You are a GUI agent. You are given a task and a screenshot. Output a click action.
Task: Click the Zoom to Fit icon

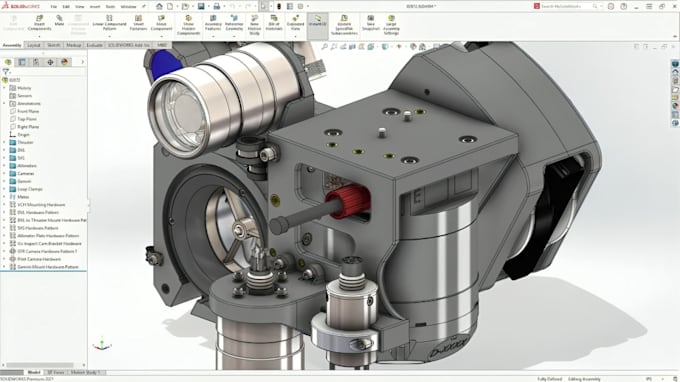[324, 46]
